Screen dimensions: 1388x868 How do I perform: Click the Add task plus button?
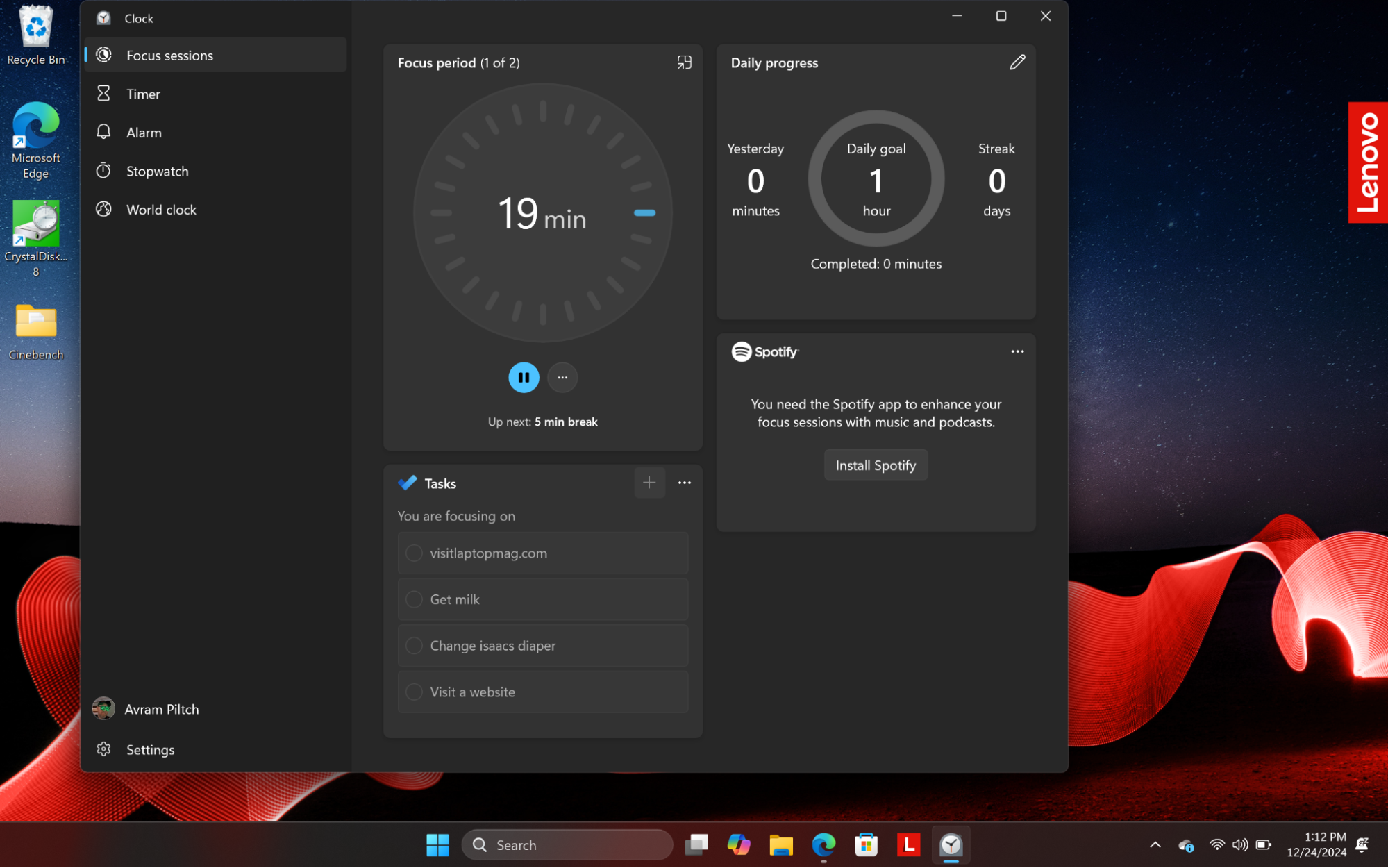(649, 483)
